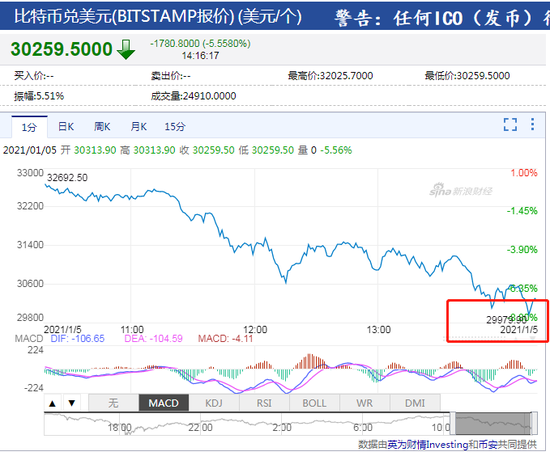Click the down triangle indicator arrow
This screenshot has width=550, height=456.
coord(72,403)
